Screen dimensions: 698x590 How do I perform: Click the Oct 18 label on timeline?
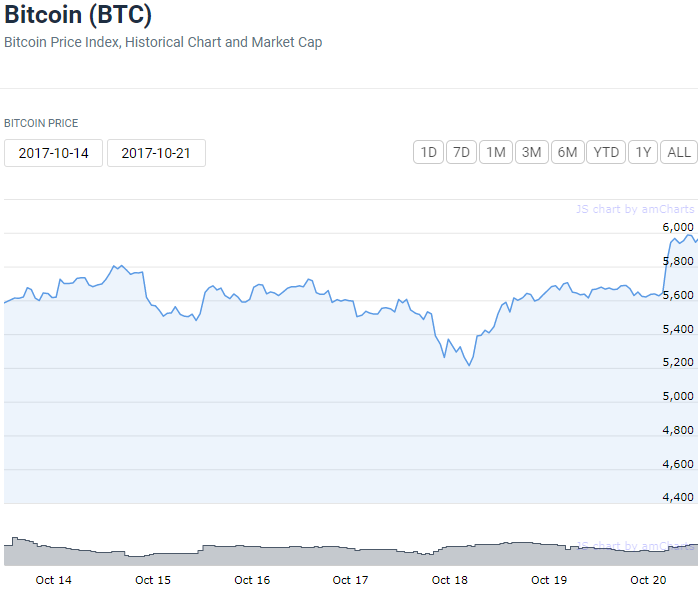pos(450,580)
